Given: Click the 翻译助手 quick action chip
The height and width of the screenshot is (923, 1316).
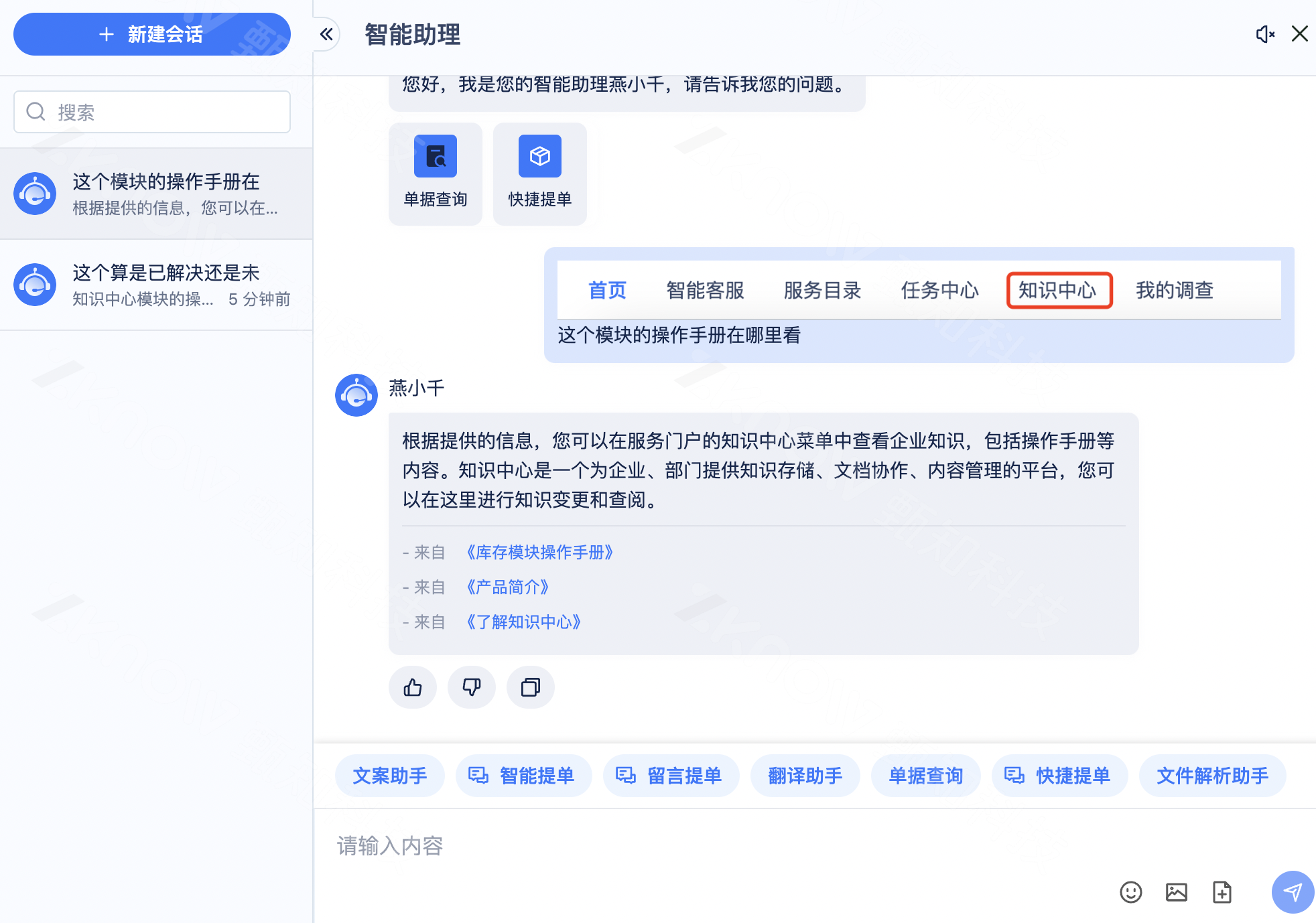Looking at the screenshot, I should coord(805,776).
